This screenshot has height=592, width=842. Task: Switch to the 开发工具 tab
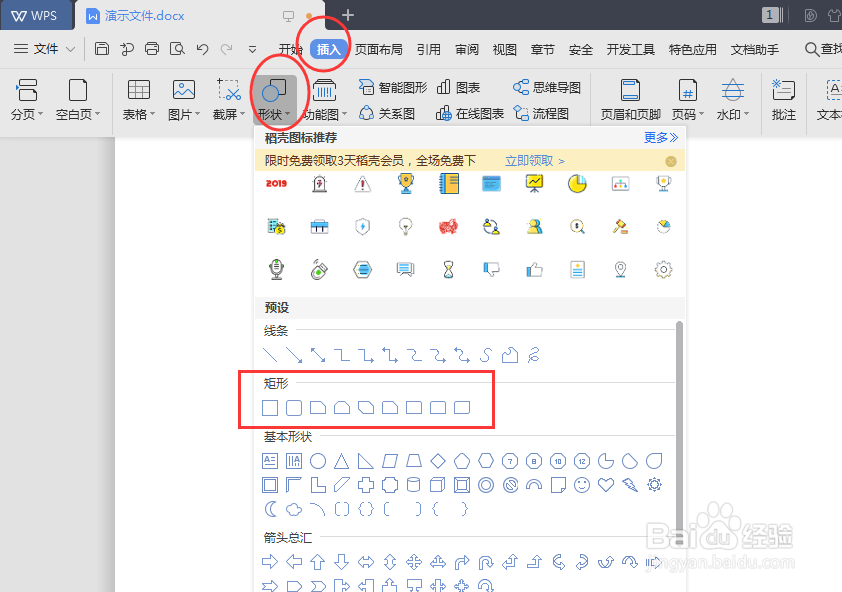pyautogui.click(x=630, y=49)
